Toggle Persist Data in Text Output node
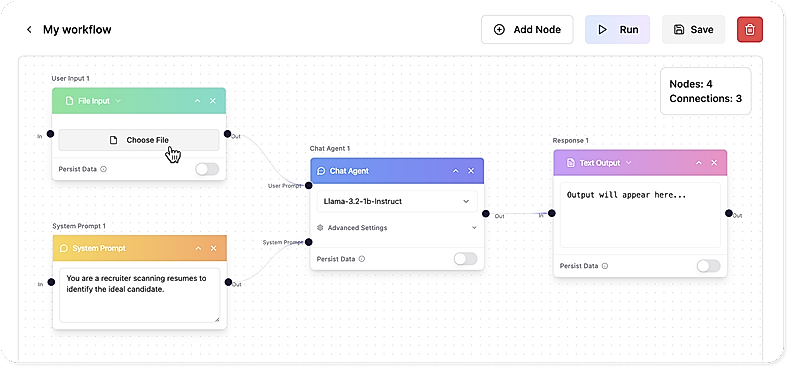Screen dimensions: 789x368 [708, 266]
